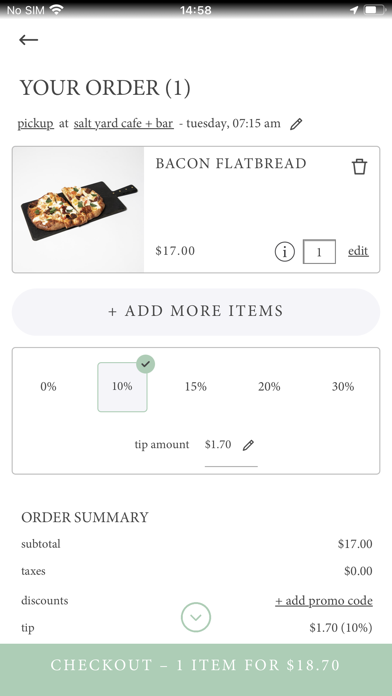Tap the Wi-Fi status icon
392x696 pixels.
coord(56,10)
